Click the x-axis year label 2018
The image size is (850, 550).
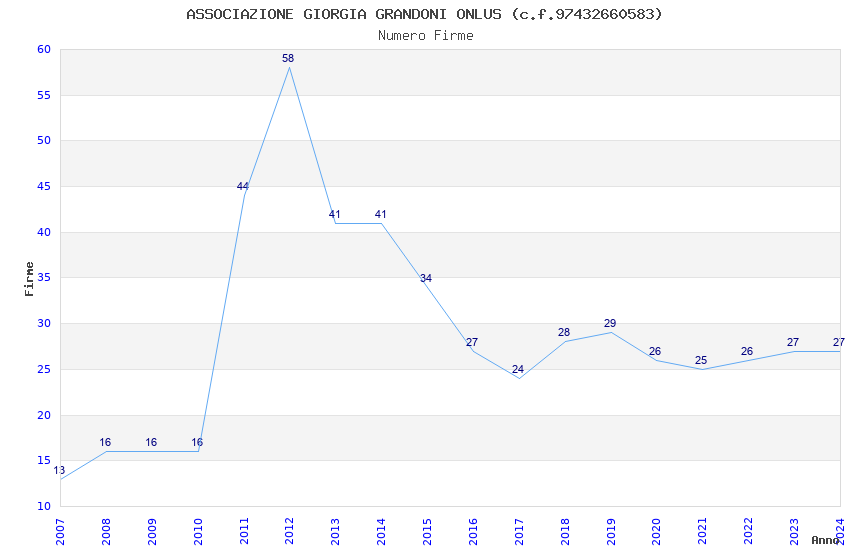pos(565,531)
